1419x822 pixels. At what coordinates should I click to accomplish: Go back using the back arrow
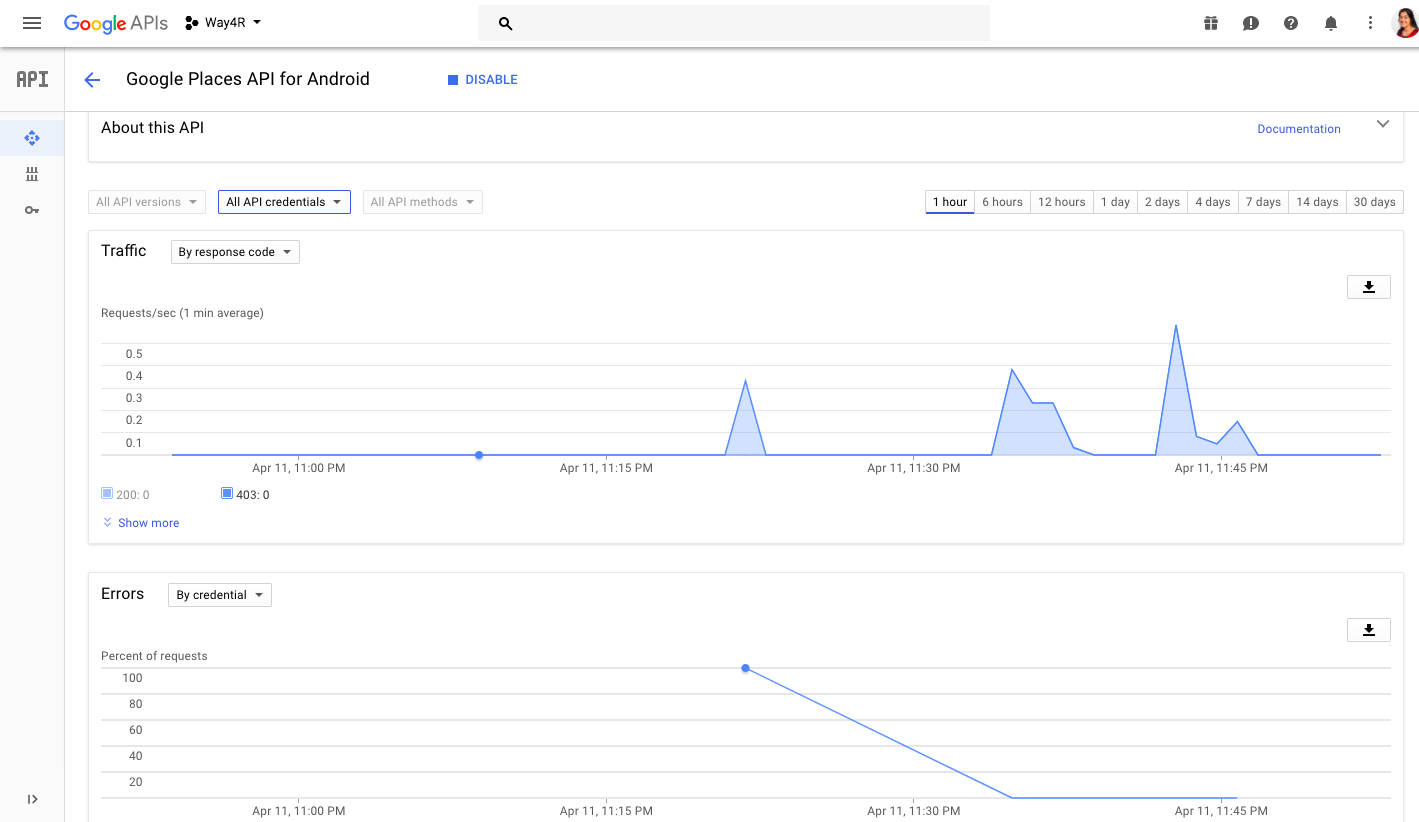pyautogui.click(x=92, y=80)
